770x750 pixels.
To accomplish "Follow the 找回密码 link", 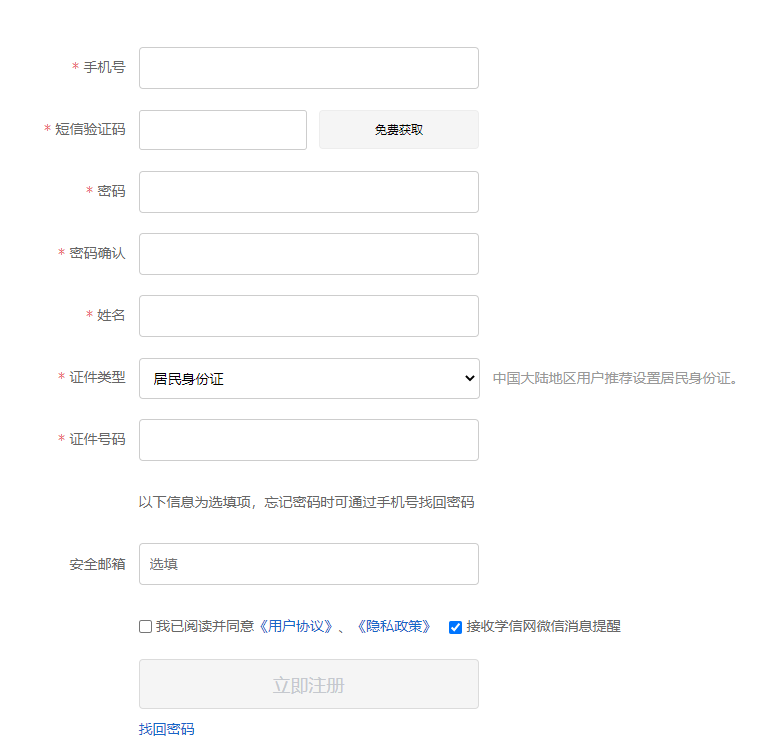I will click(x=166, y=729).
